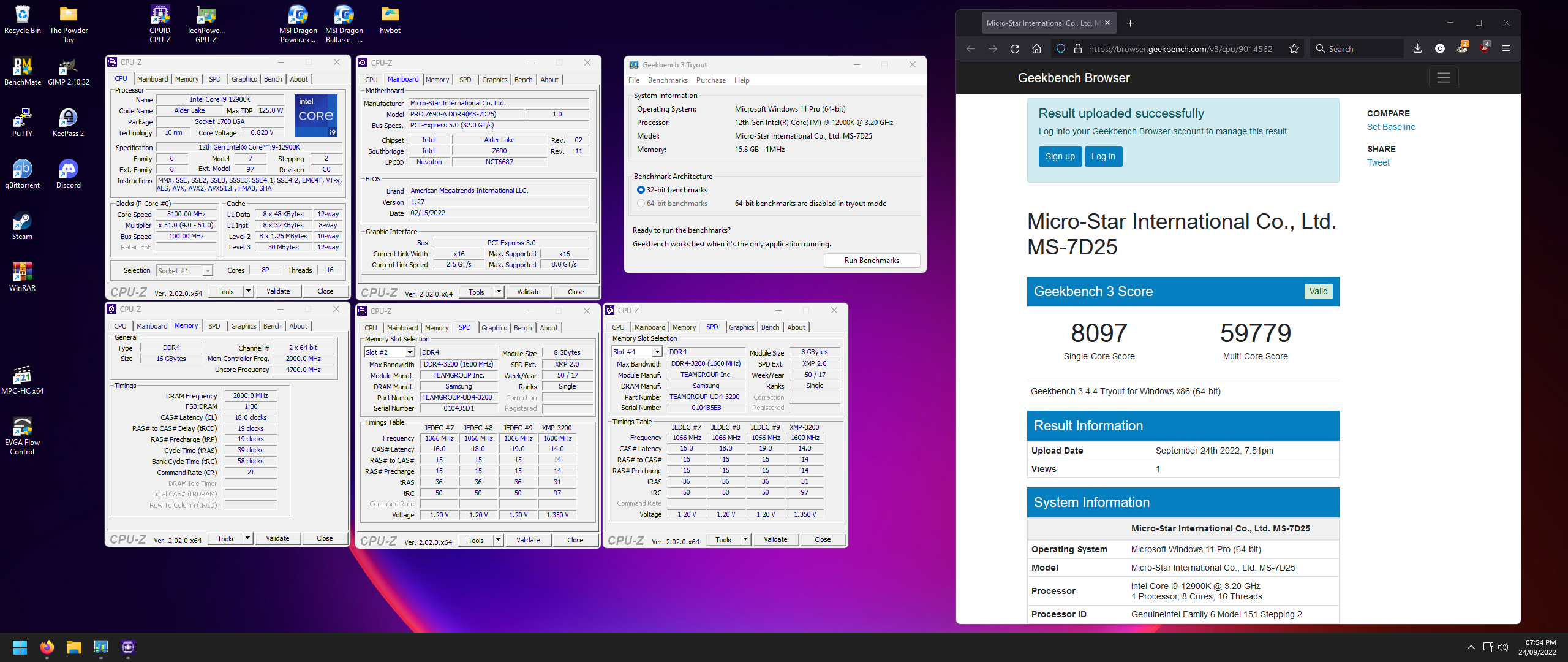The image size is (1568, 662).
Task: Open Firefox from the taskbar
Action: 47,647
